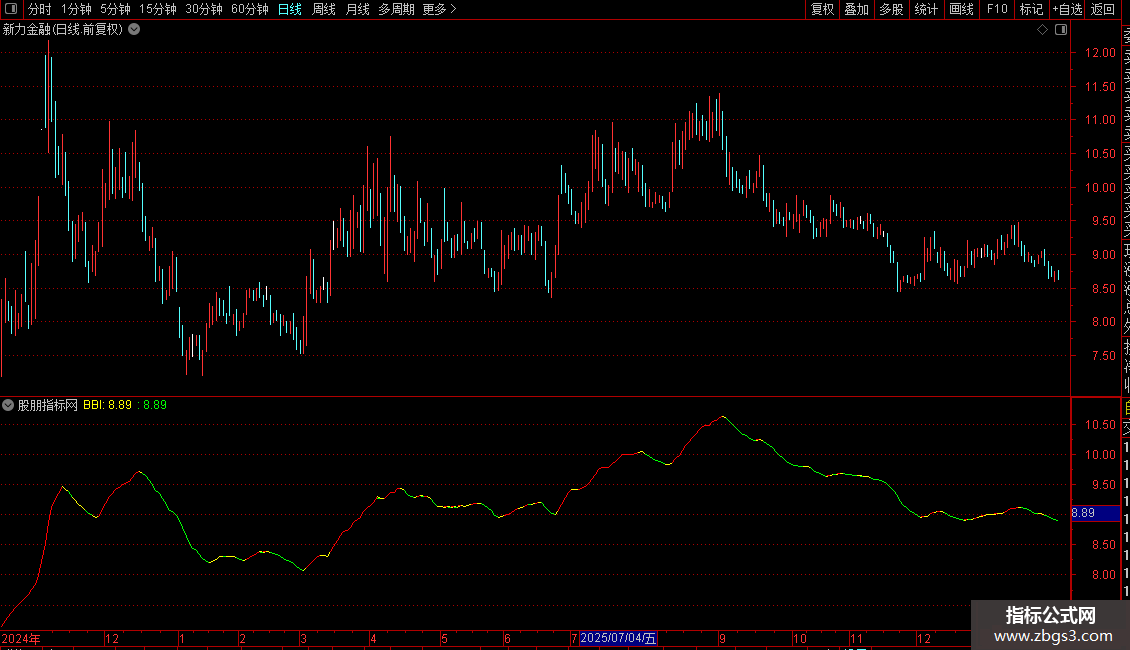Open 多周期 multi-period view
This screenshot has height=650, width=1130.
tap(396, 9)
